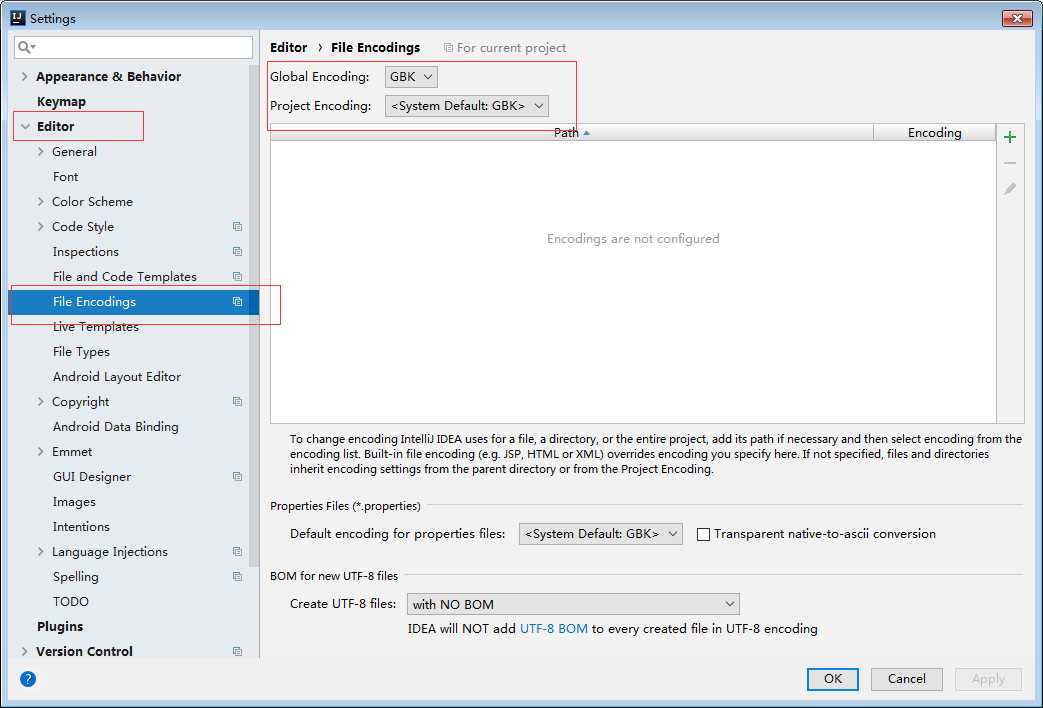Click project-level icon next to File and Code Templates
The image size is (1043, 708).
coord(237,276)
